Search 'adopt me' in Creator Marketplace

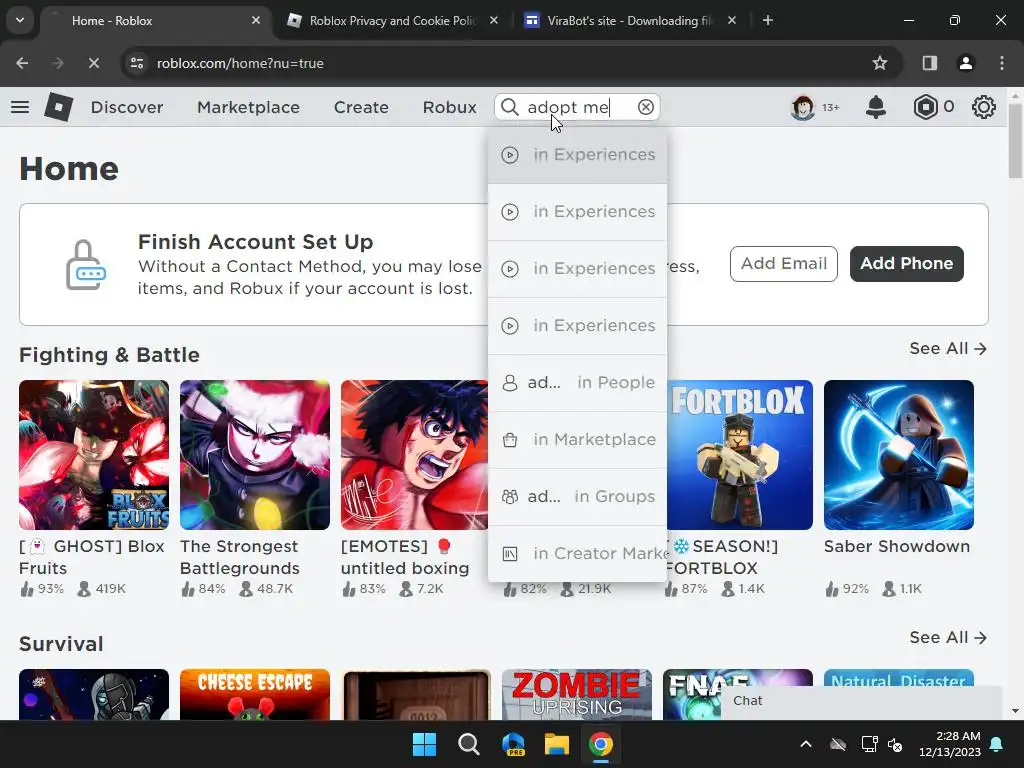pyautogui.click(x=577, y=553)
